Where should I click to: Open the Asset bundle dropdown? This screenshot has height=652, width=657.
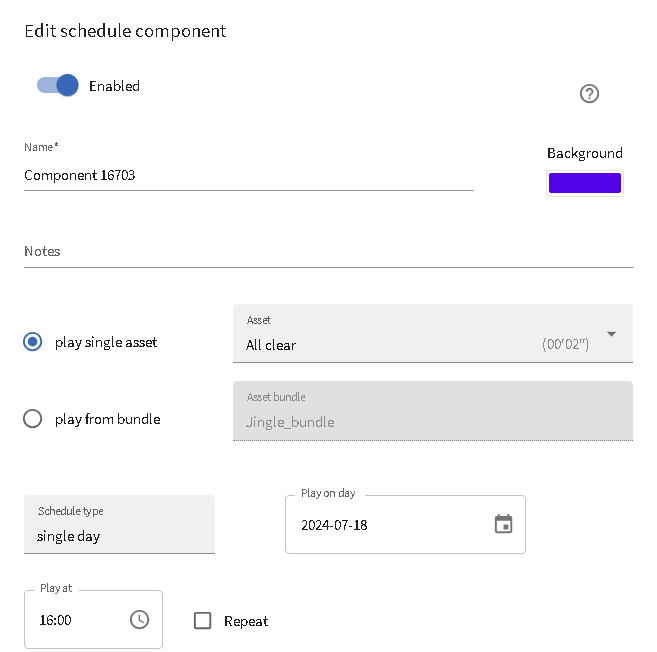[x=432, y=412]
